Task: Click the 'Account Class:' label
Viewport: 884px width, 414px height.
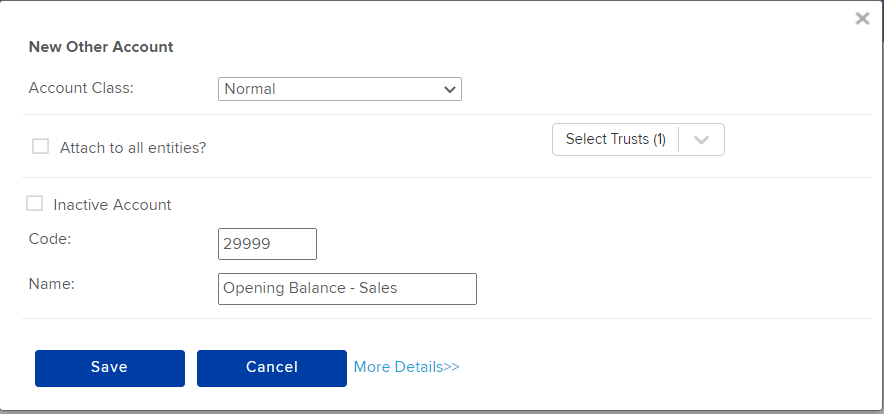Action: 81,88
